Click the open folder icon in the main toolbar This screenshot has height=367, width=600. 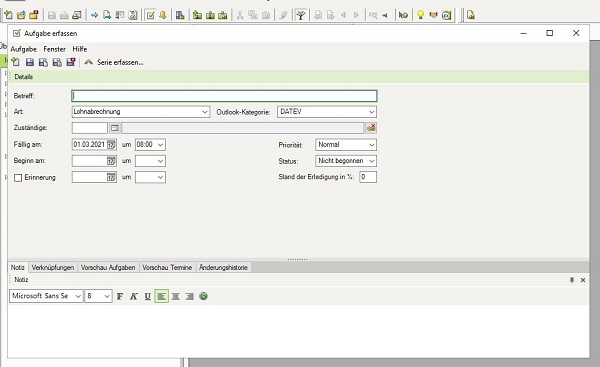click(21, 15)
